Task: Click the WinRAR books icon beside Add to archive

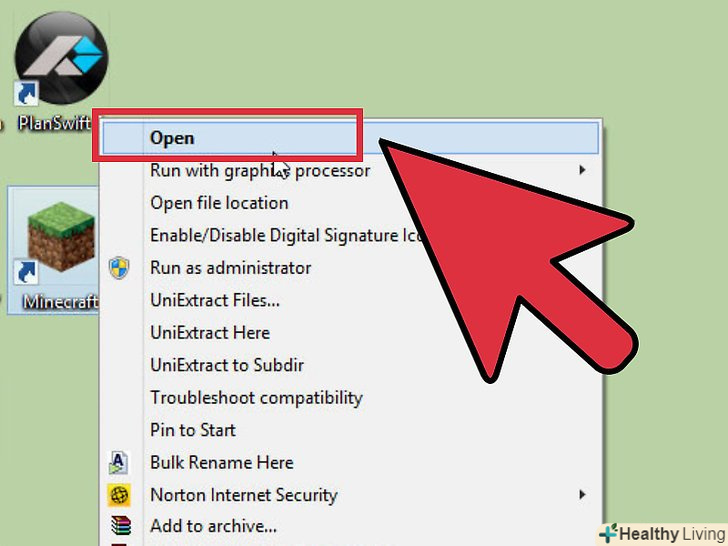Action: click(x=120, y=526)
